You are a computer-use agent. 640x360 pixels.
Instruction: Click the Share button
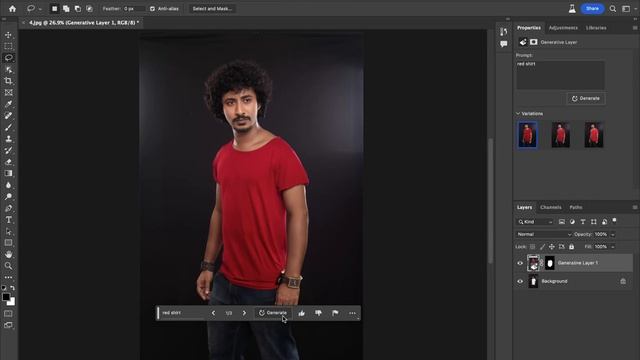(592, 9)
